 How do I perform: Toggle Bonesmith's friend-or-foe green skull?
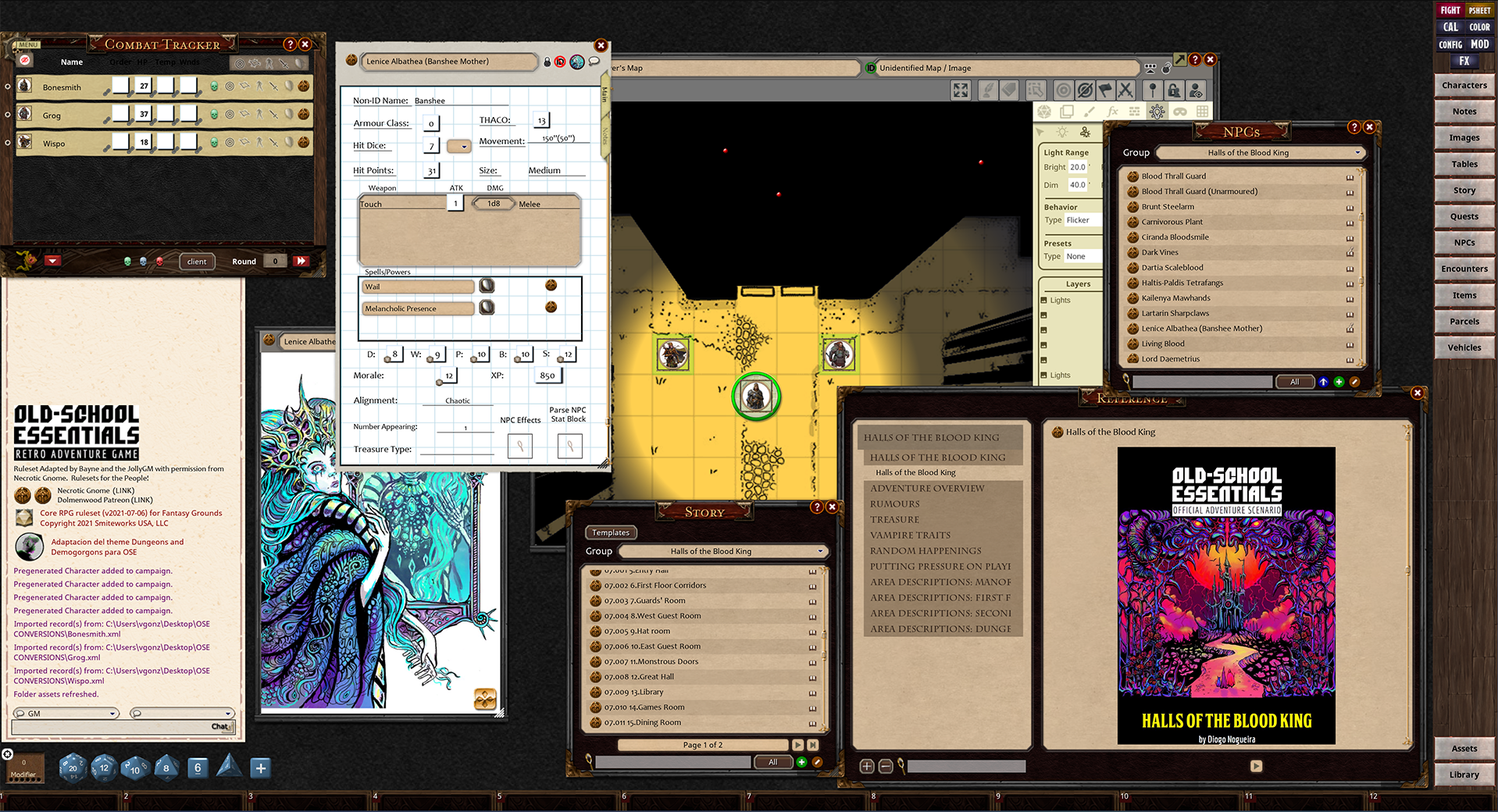pos(214,87)
